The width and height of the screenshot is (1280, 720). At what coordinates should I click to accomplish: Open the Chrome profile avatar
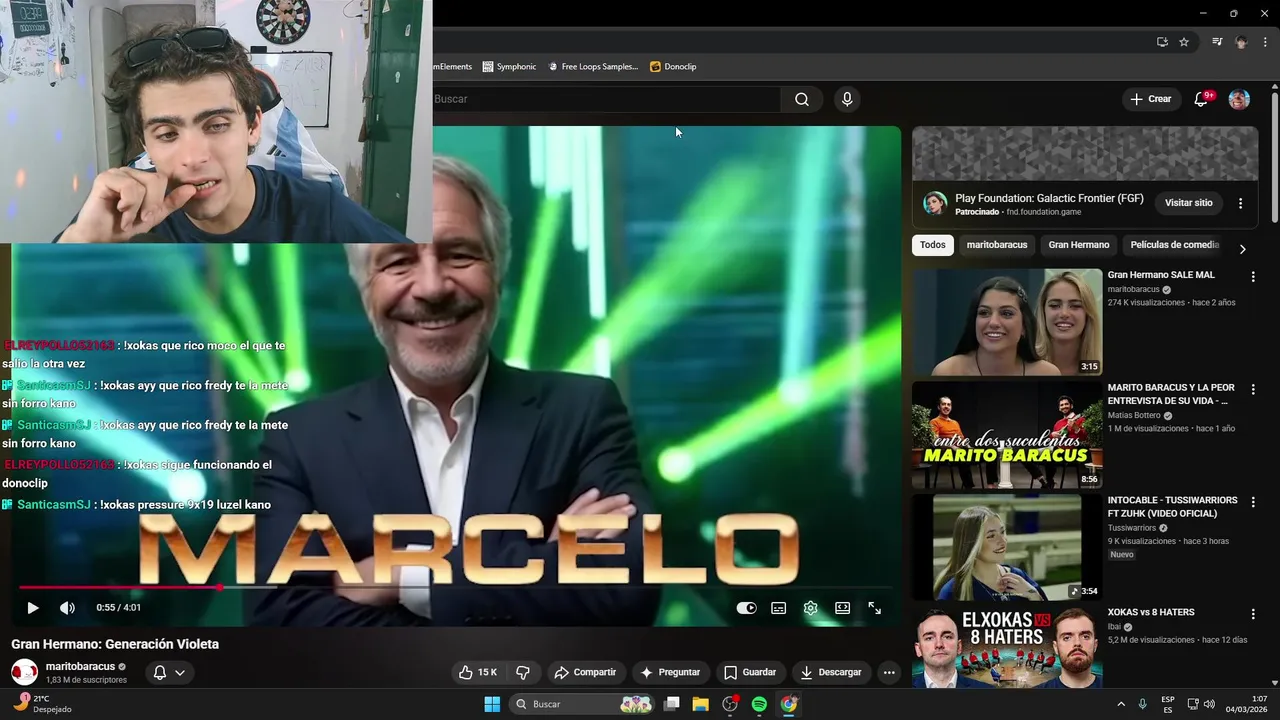click(x=1241, y=42)
